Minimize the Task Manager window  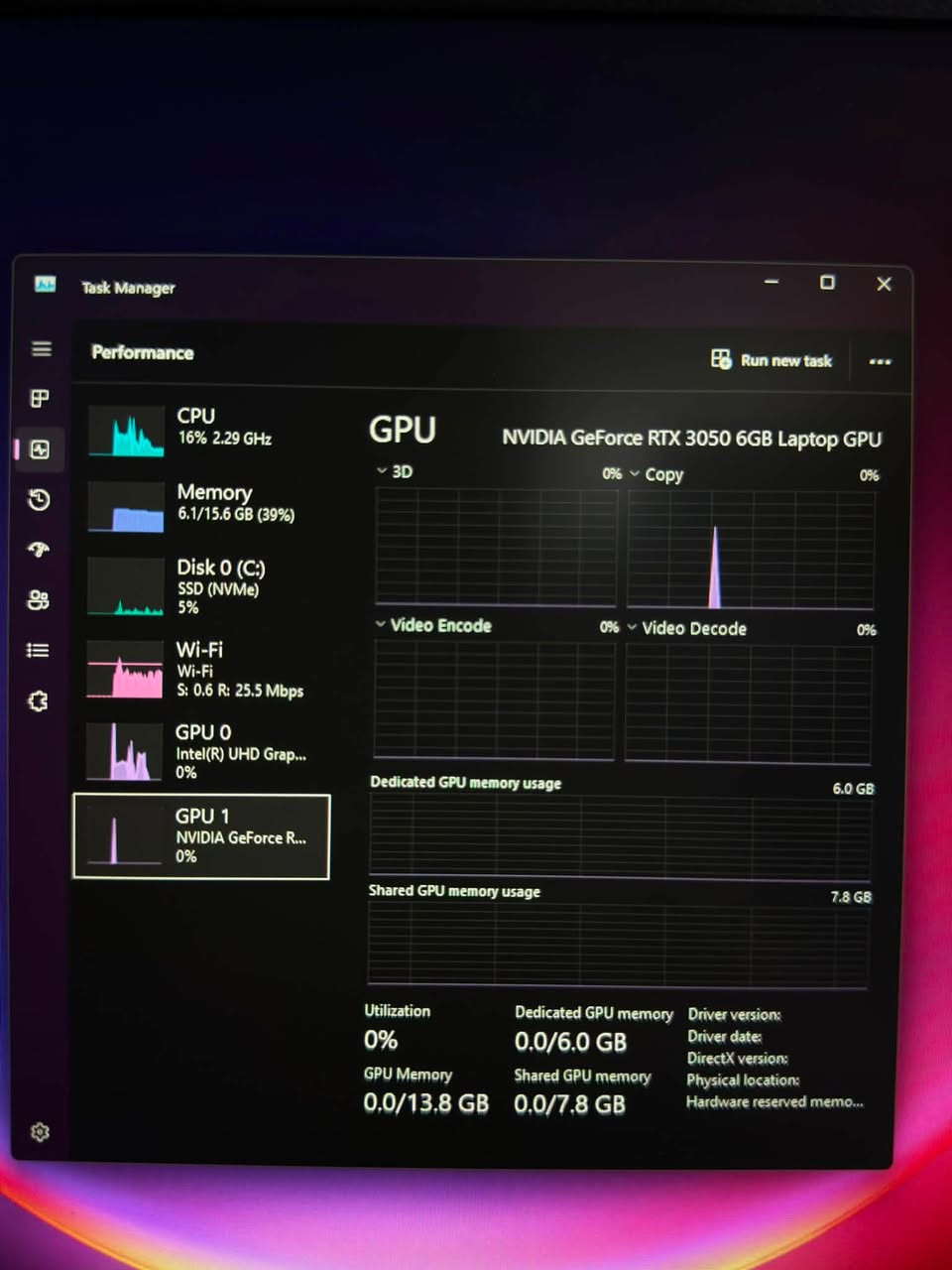click(772, 282)
